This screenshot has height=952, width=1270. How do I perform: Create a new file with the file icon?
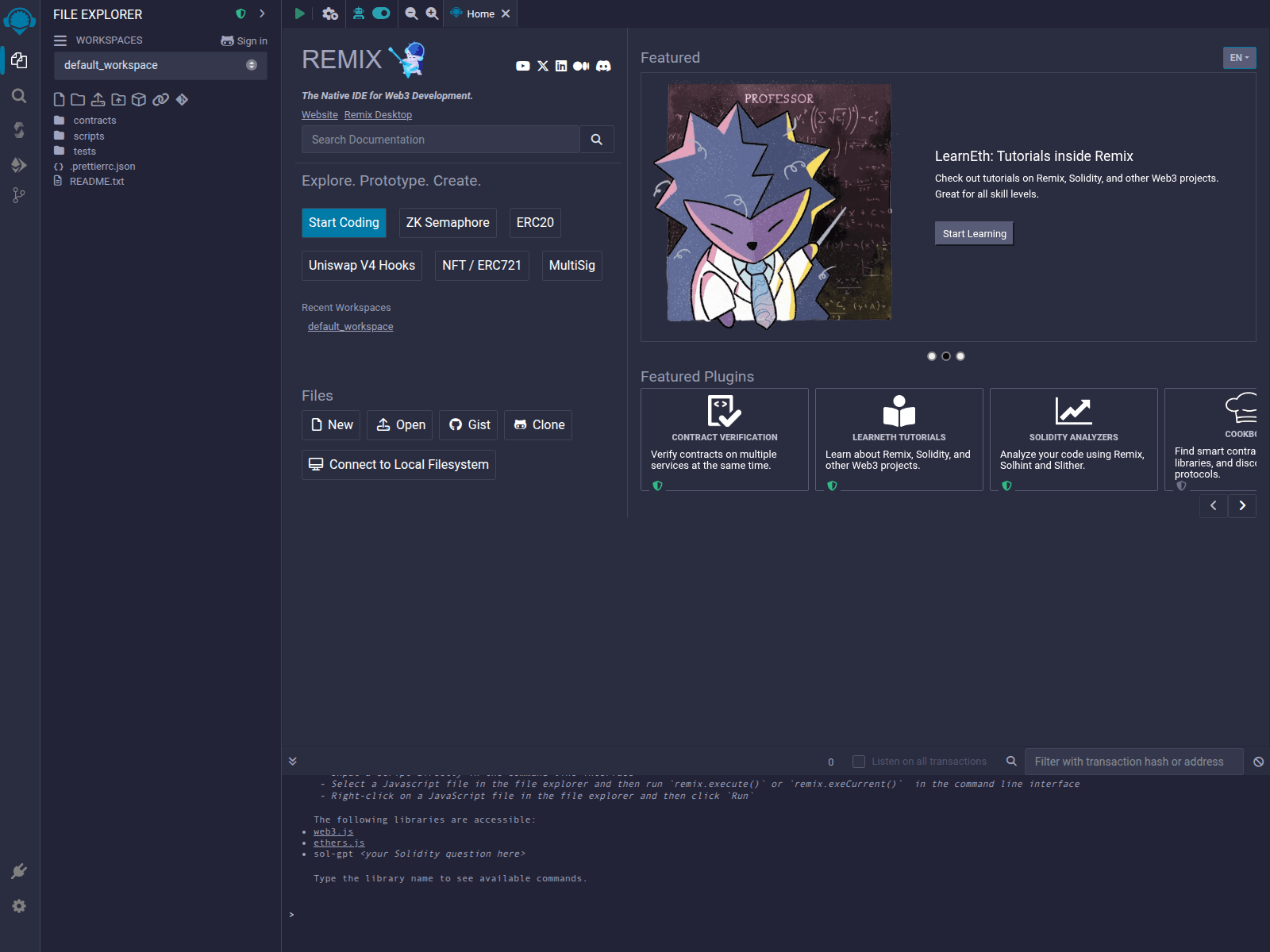pos(59,99)
